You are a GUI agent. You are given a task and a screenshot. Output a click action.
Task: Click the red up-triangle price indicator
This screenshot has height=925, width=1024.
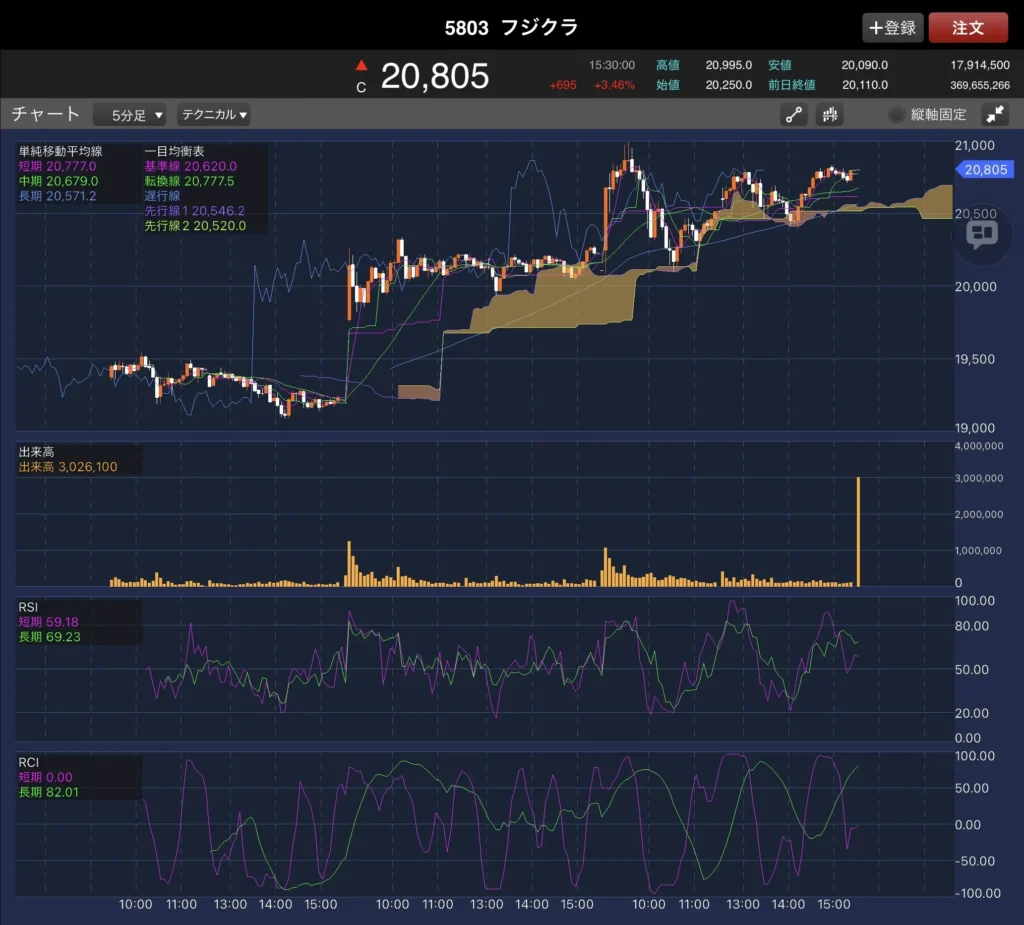point(361,66)
